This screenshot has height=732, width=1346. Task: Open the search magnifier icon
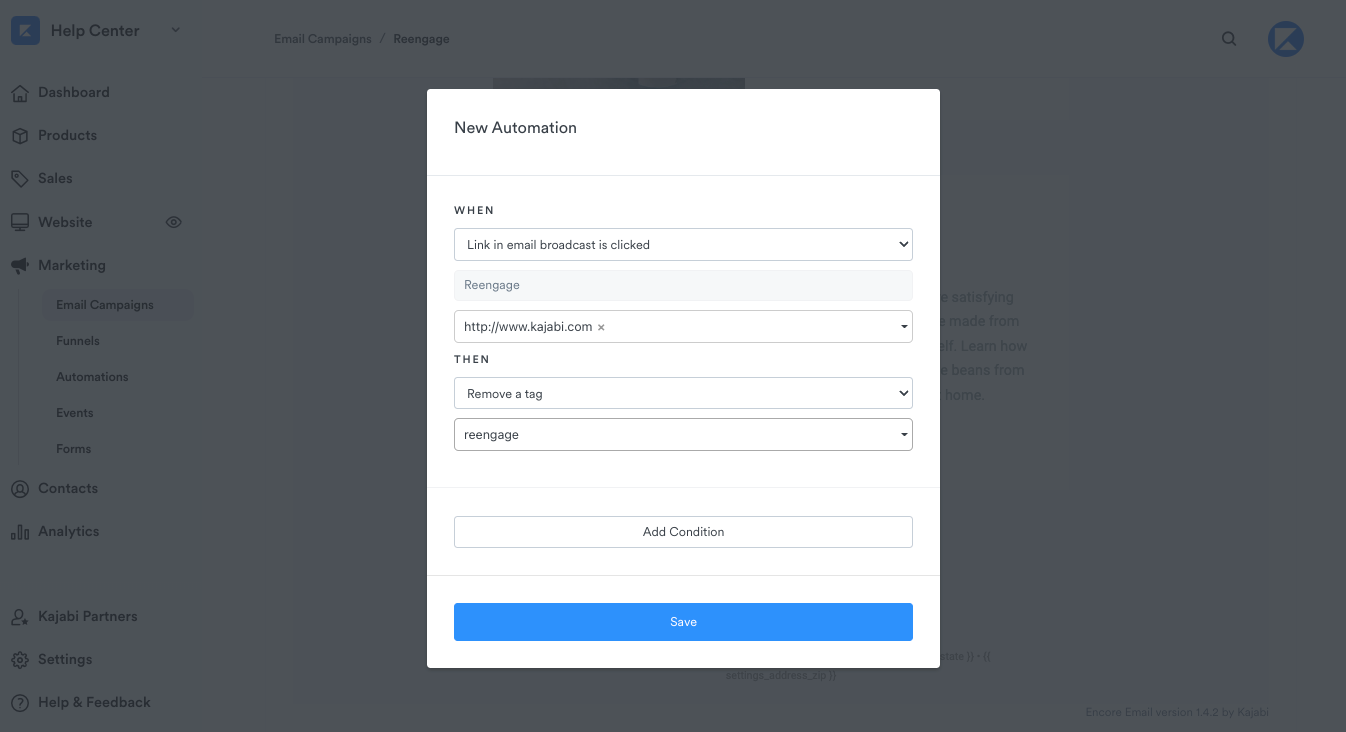point(1228,38)
